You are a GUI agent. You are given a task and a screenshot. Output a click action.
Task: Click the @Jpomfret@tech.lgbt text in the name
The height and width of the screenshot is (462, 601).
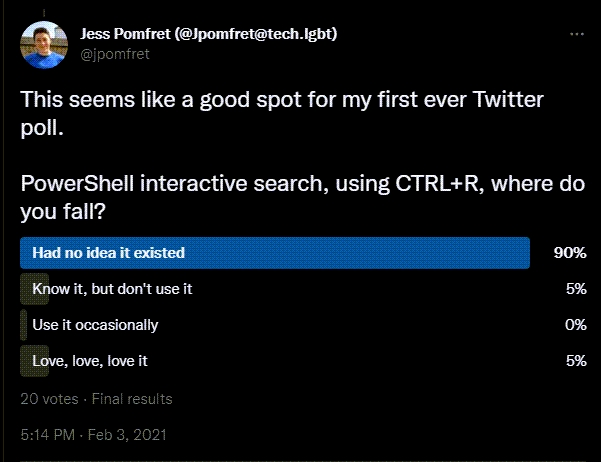[x=256, y=34]
